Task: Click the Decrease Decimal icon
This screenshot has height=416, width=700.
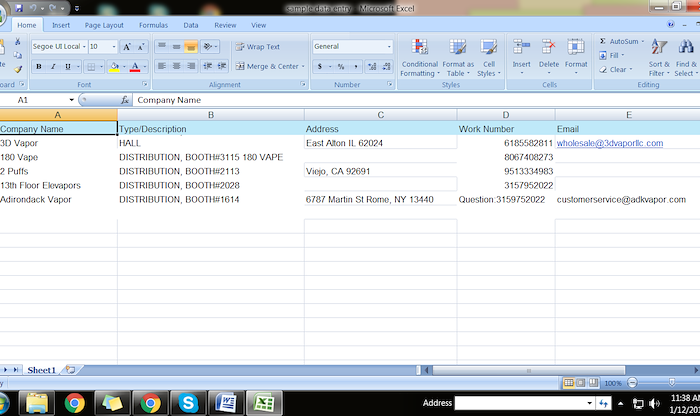Action: point(387,67)
